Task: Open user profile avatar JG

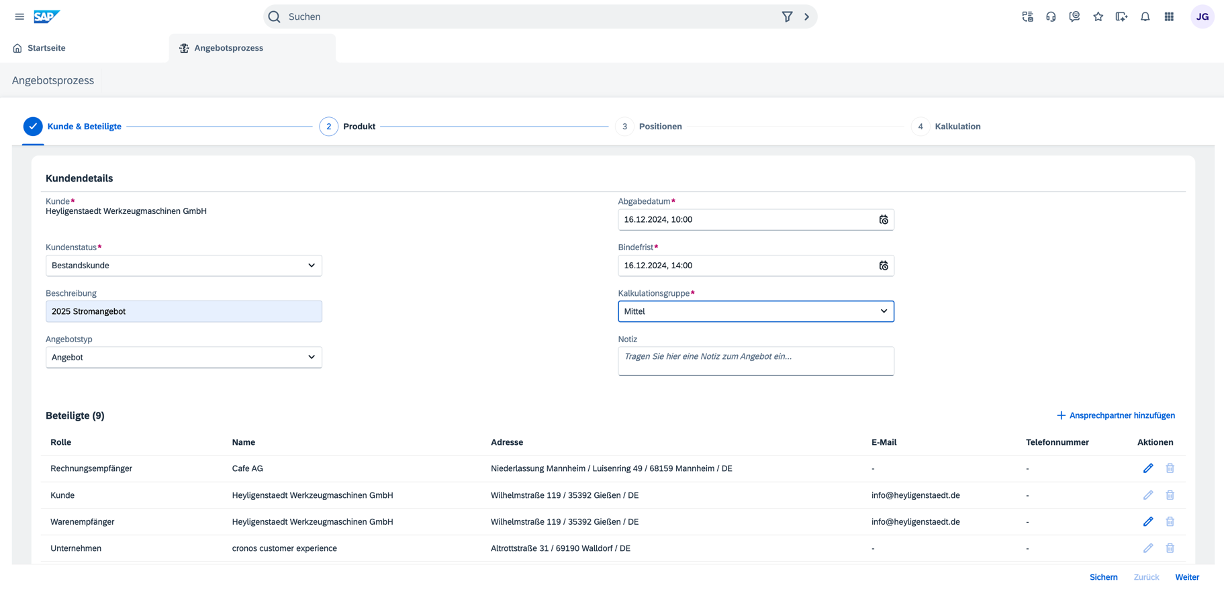Action: [1203, 17]
